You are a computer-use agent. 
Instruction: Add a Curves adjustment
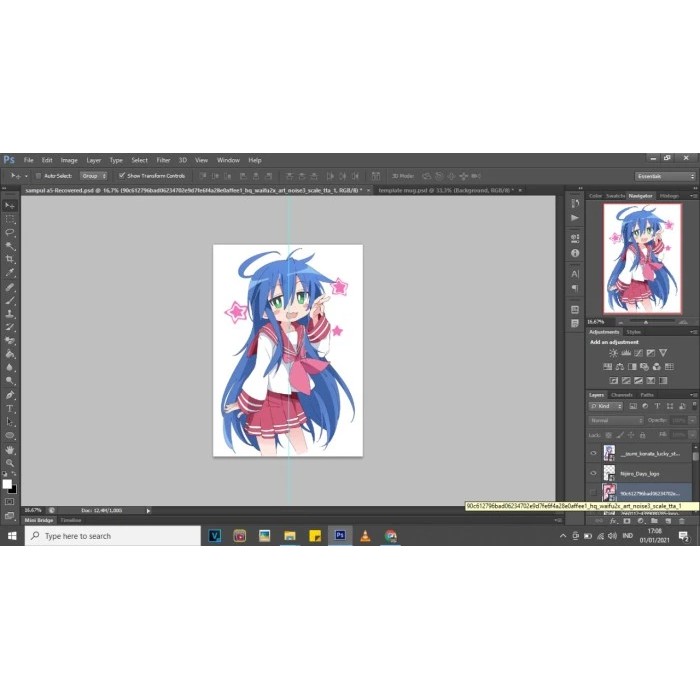point(638,353)
